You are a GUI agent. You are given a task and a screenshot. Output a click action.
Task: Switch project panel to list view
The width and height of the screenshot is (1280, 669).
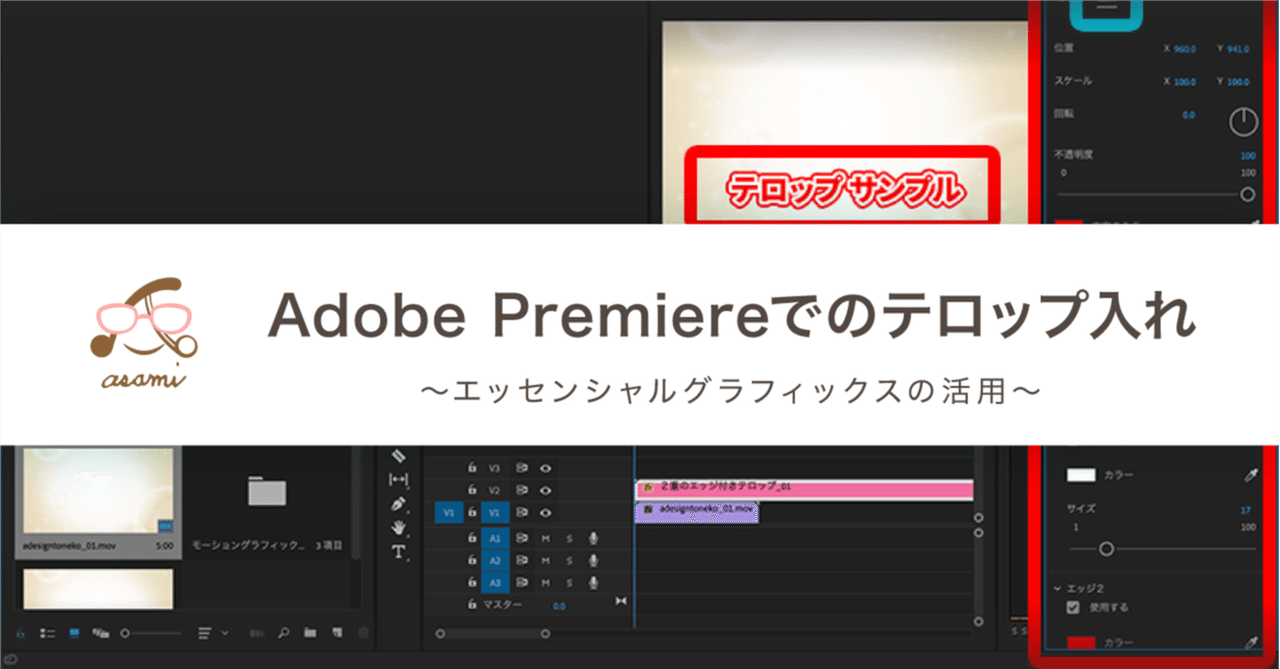click(48, 633)
